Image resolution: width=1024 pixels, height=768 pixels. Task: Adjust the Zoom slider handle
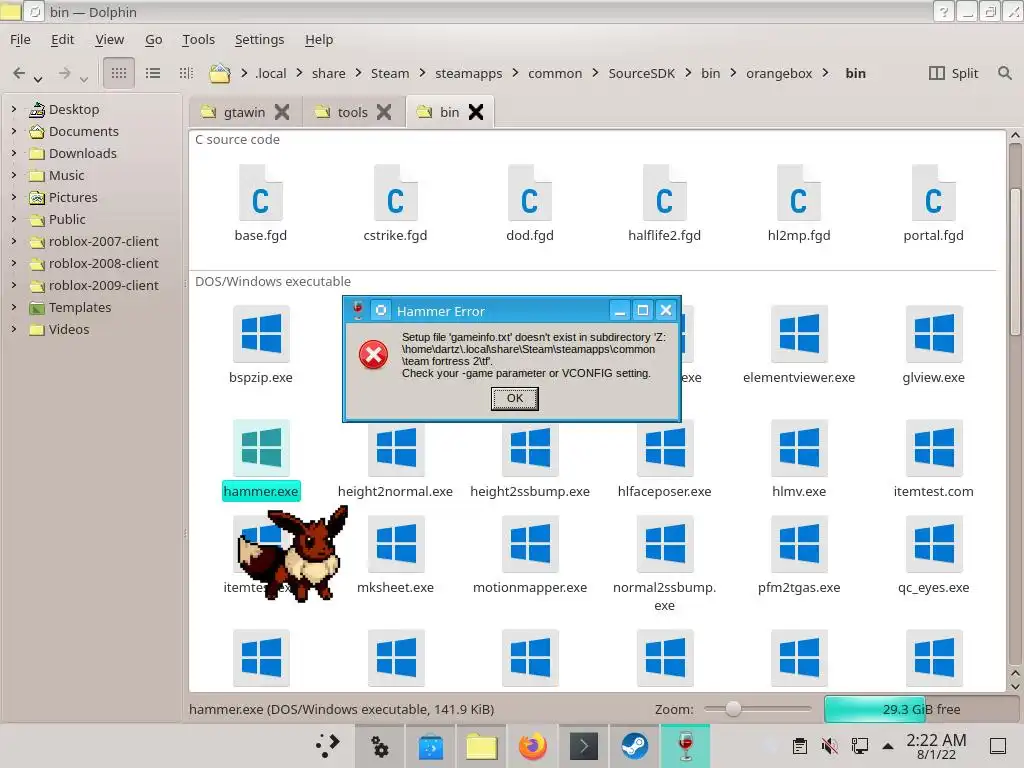click(733, 709)
